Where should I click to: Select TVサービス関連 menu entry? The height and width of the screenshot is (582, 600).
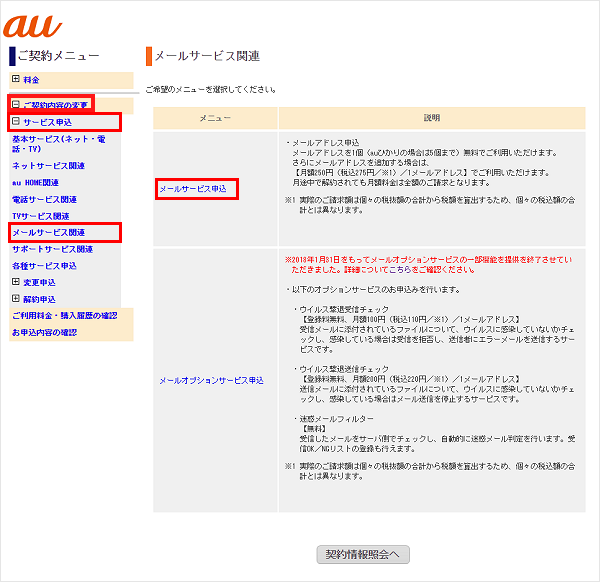pyautogui.click(x=41, y=216)
